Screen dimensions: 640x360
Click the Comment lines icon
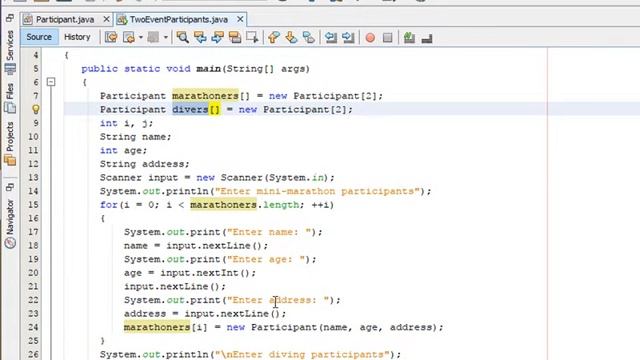(x=409, y=38)
